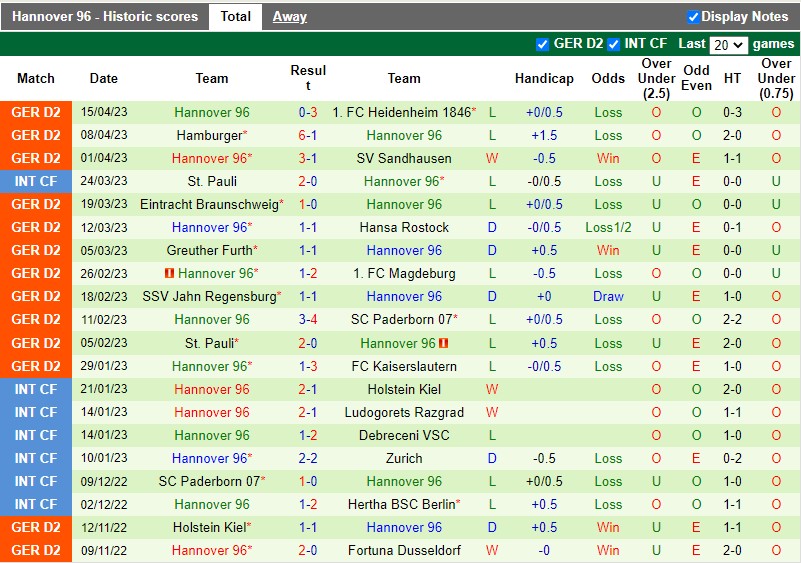Click the Handicap column header
Image resolution: width=801 pixels, height=563 pixels.
click(x=544, y=78)
